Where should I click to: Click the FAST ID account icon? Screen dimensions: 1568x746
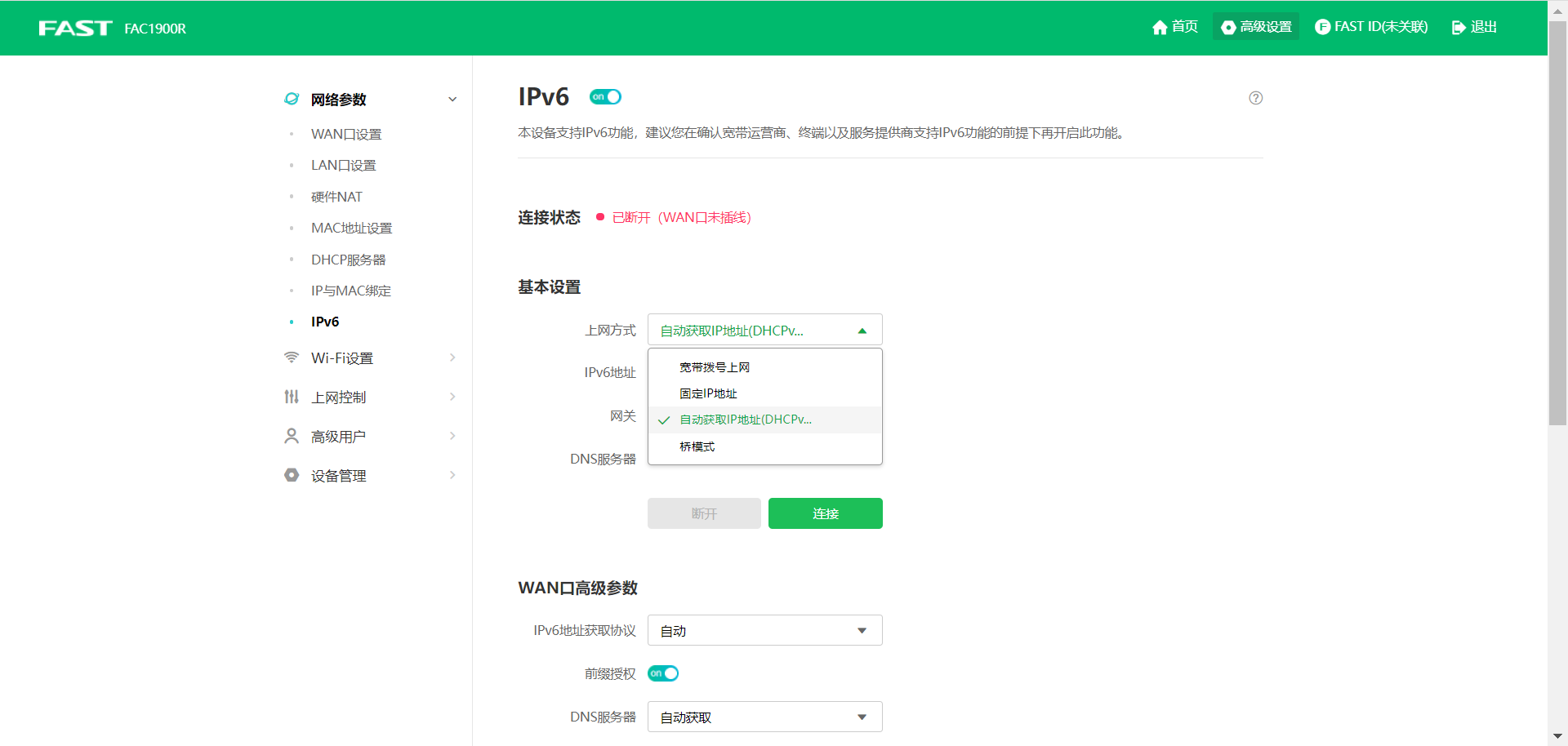pos(1323,27)
